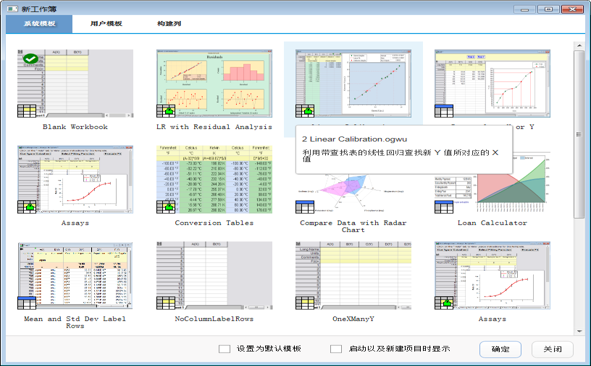Toggle 启动以及新建项目时显示 checkbox
This screenshot has height=366, width=591.
(x=336, y=349)
